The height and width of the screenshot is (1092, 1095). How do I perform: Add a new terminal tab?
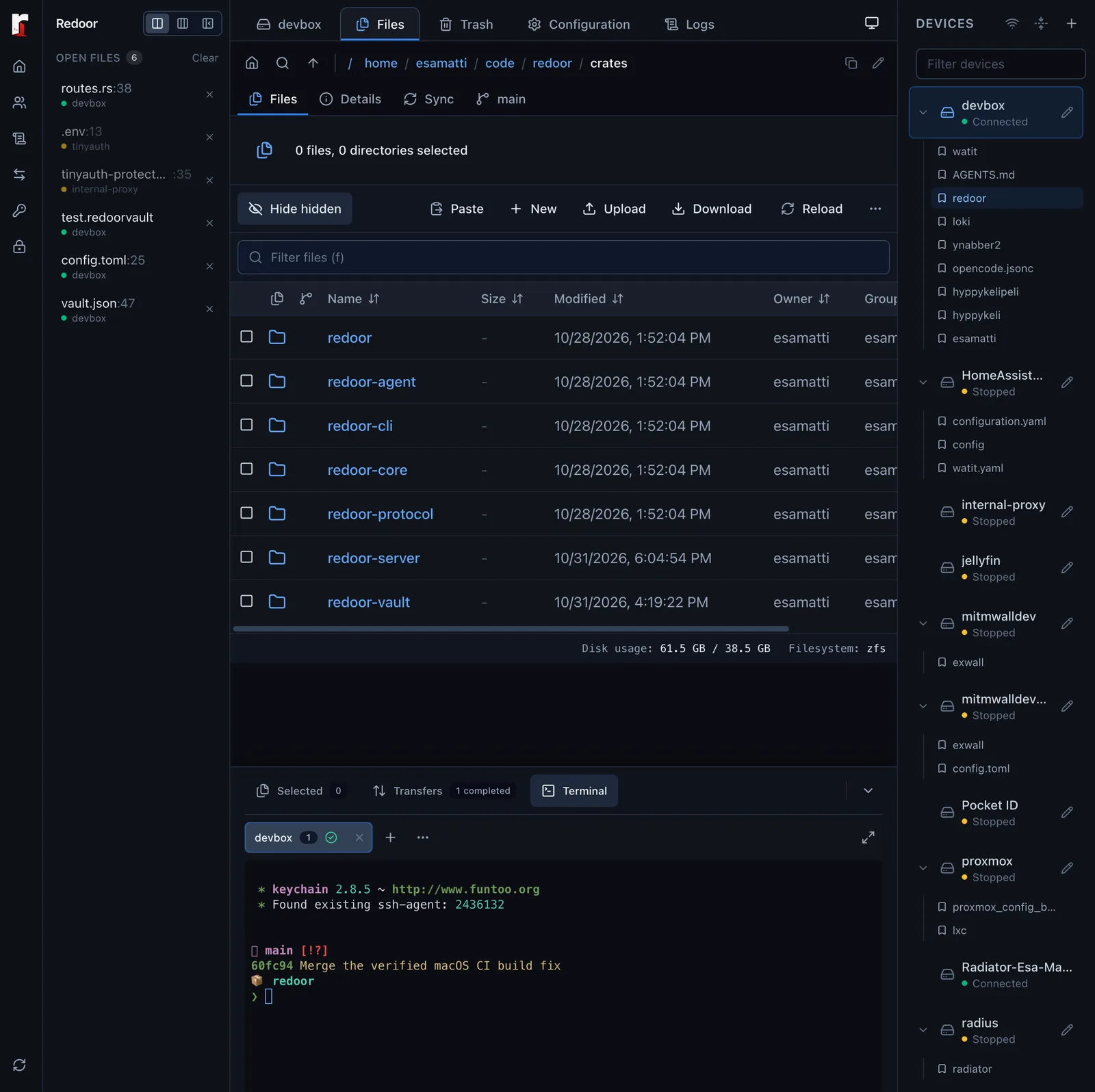(390, 837)
